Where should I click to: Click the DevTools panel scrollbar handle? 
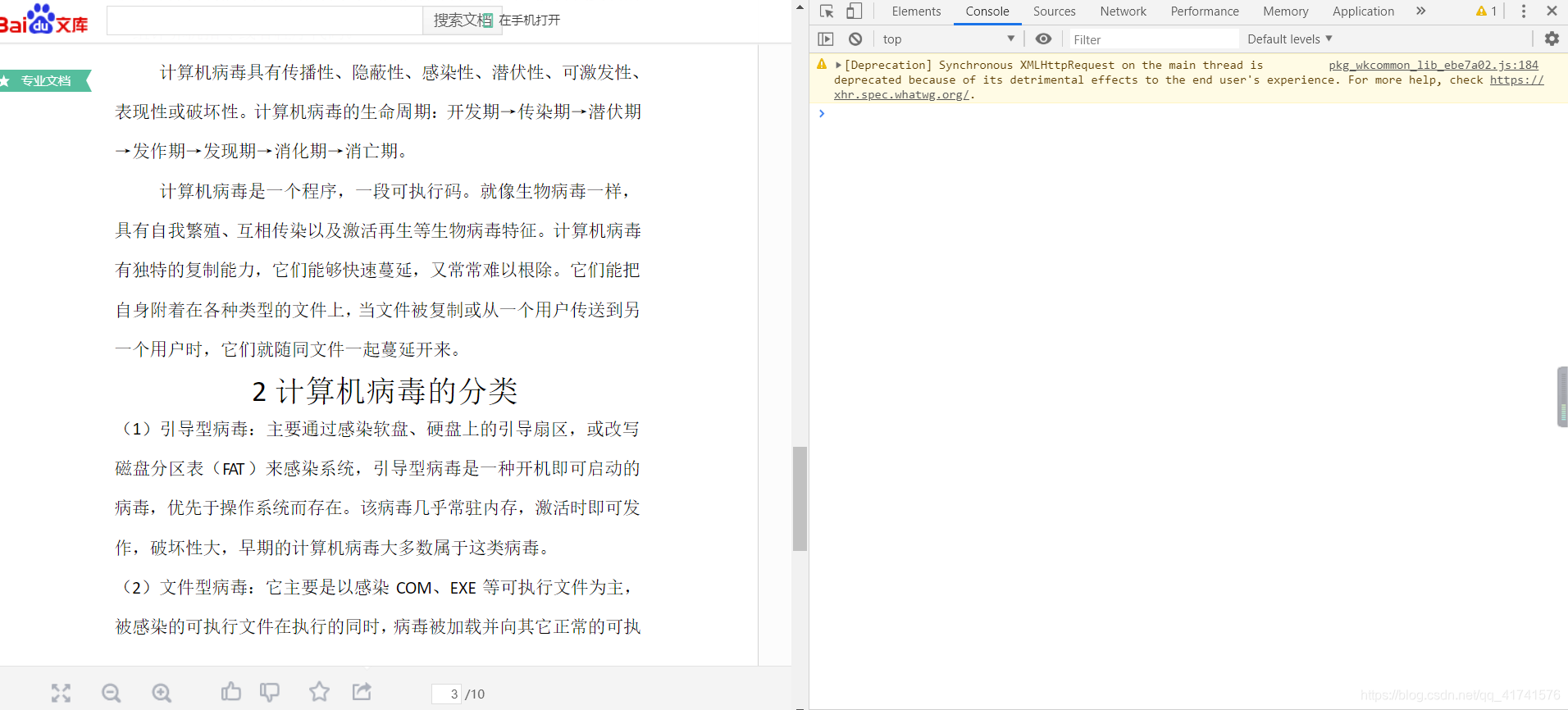click(x=1562, y=397)
